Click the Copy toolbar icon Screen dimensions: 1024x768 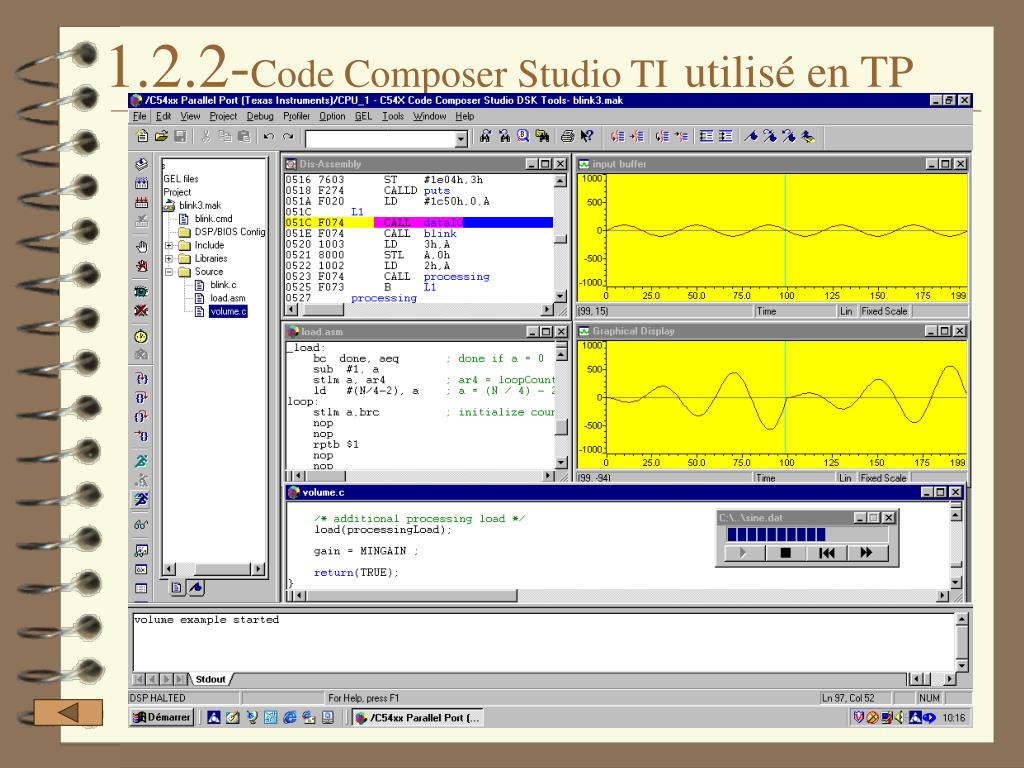click(225, 136)
